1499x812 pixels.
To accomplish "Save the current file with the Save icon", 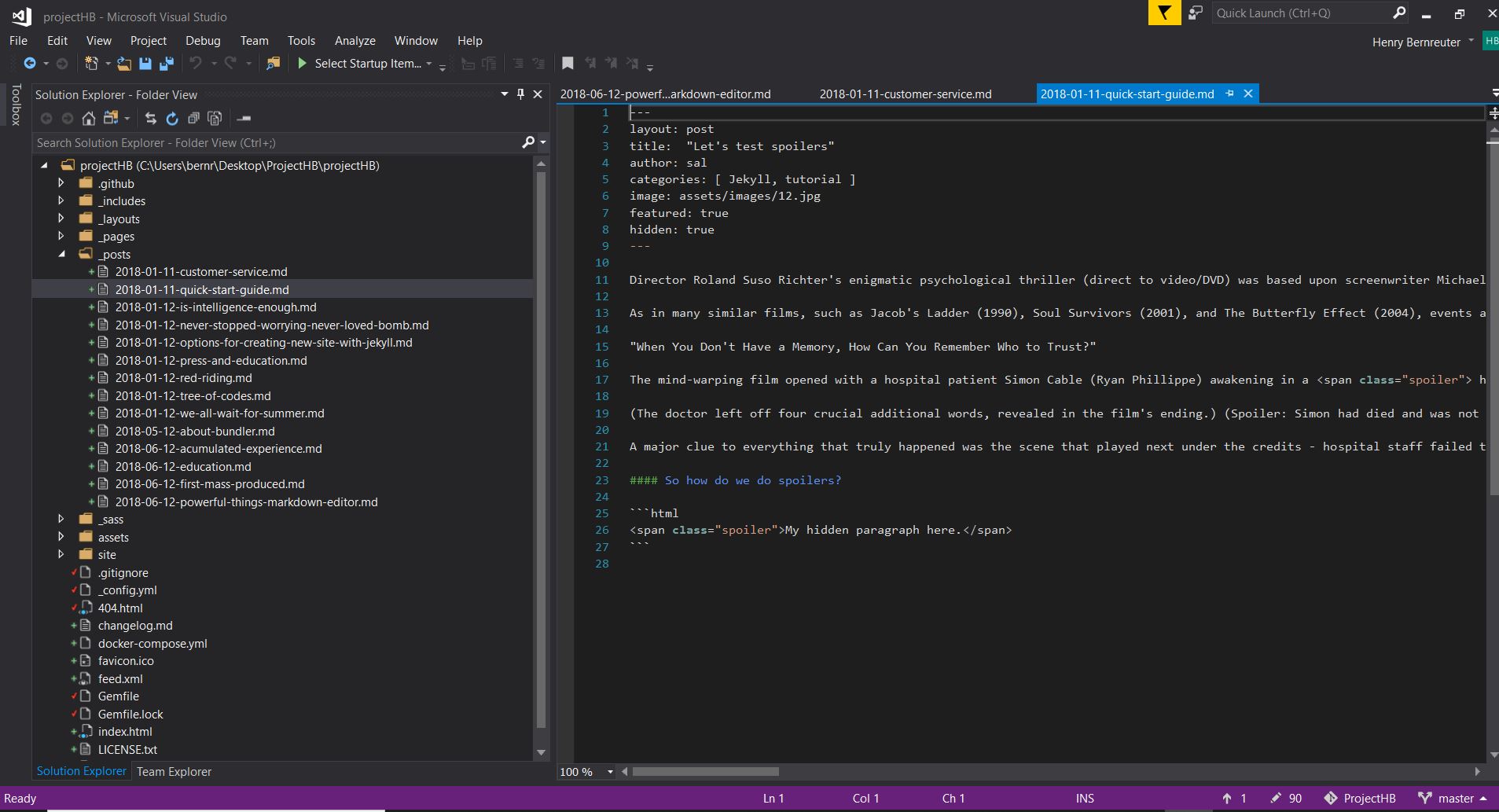I will click(145, 64).
